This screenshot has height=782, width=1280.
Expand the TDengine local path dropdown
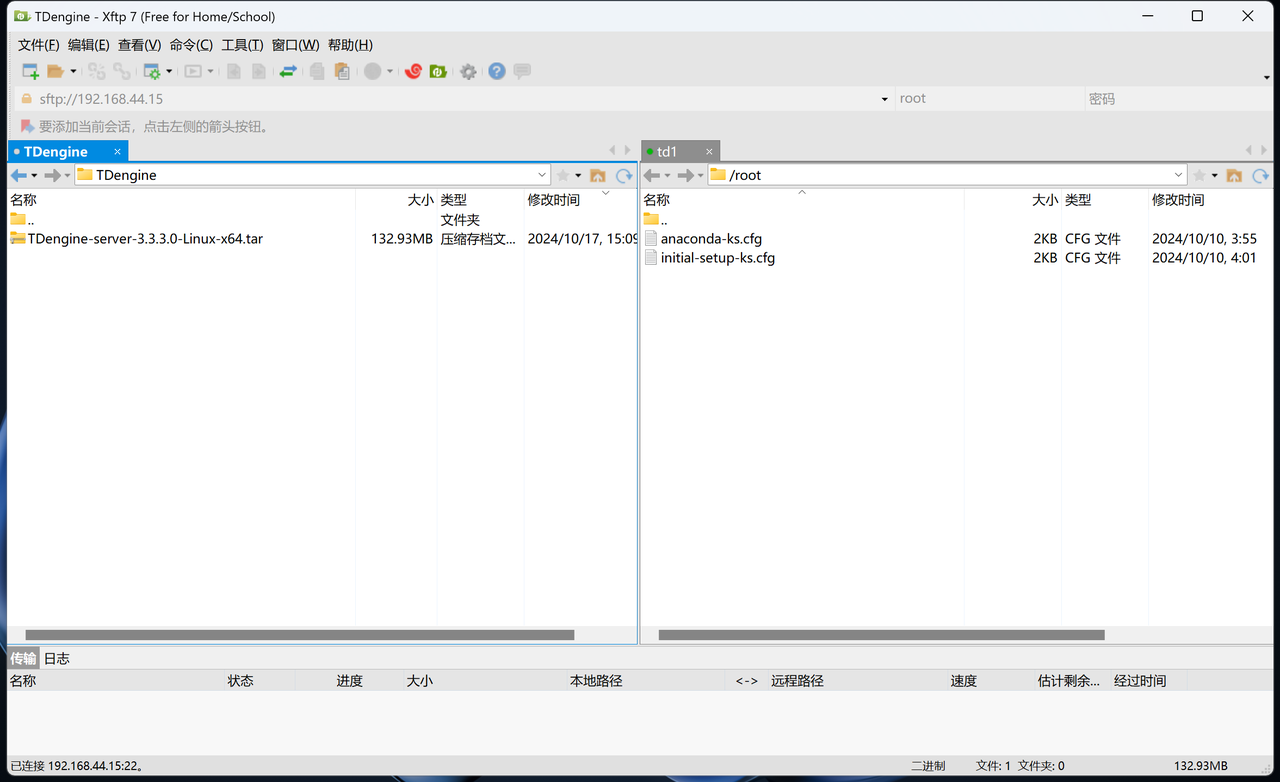click(x=543, y=175)
